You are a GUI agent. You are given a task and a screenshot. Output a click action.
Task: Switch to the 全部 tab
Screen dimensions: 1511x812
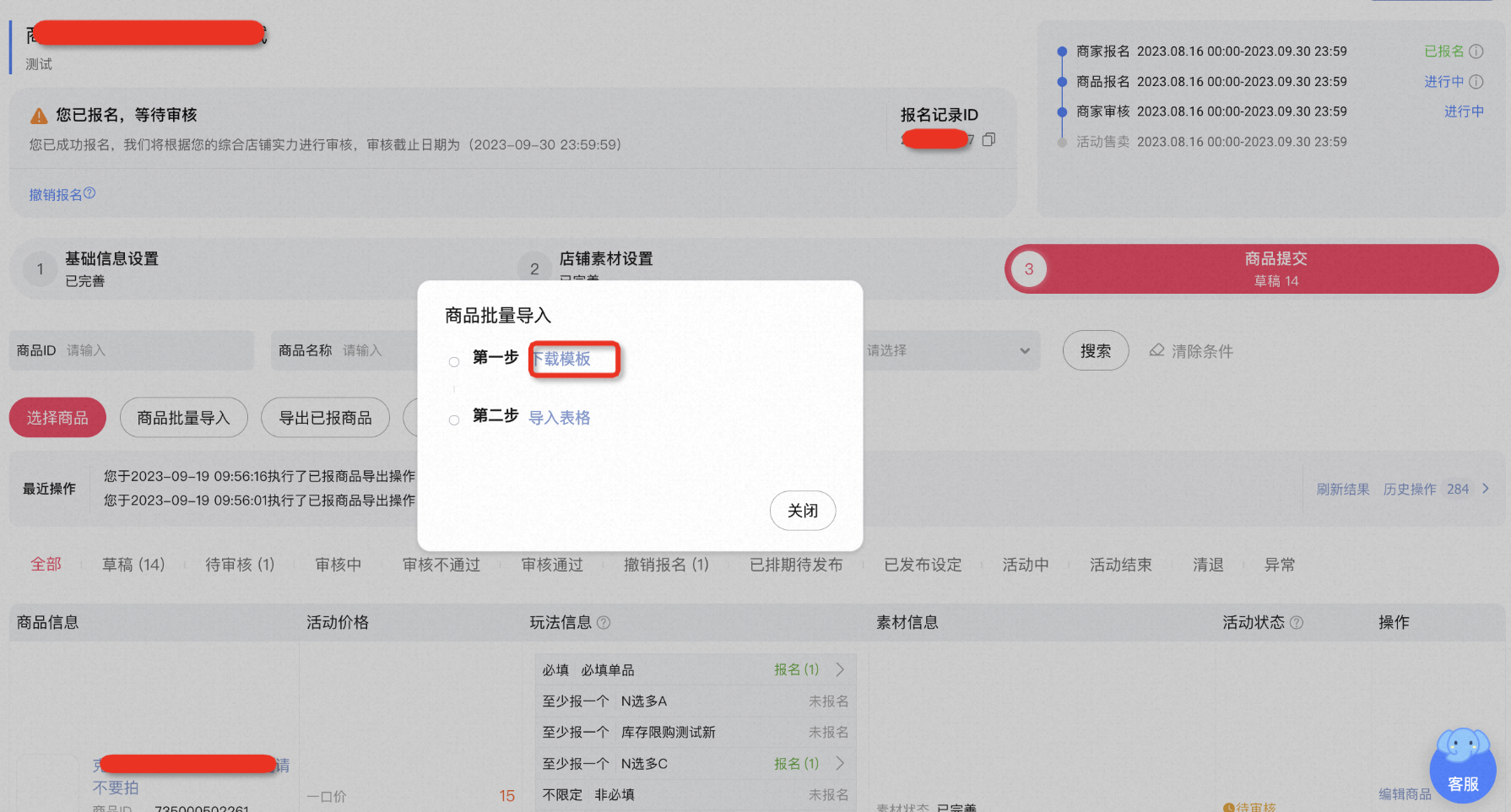coord(46,565)
